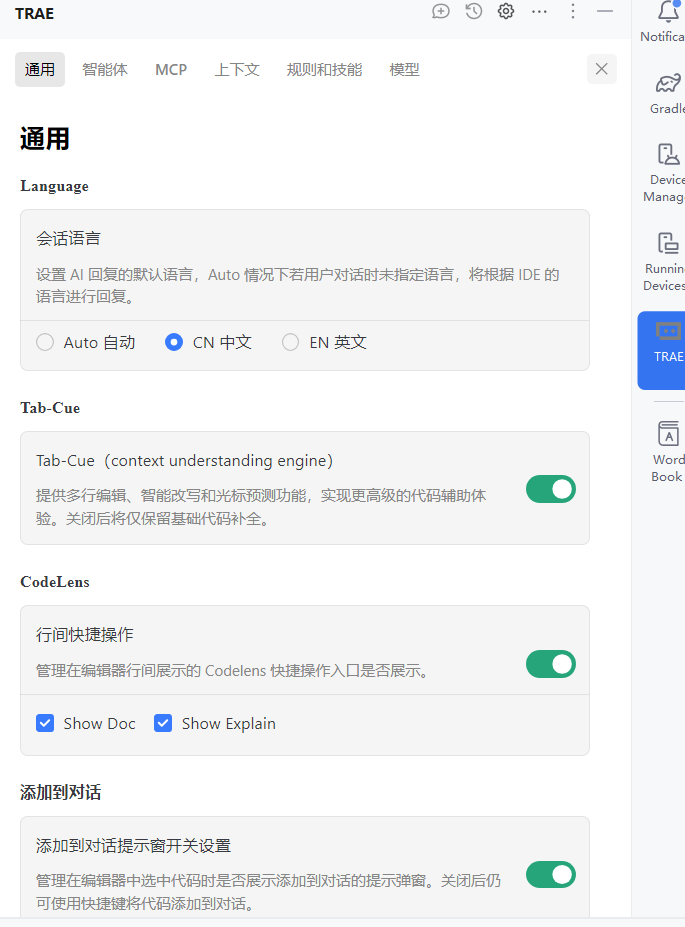
Task: Open the vertical three-dot options menu
Action: pyautogui.click(x=572, y=11)
